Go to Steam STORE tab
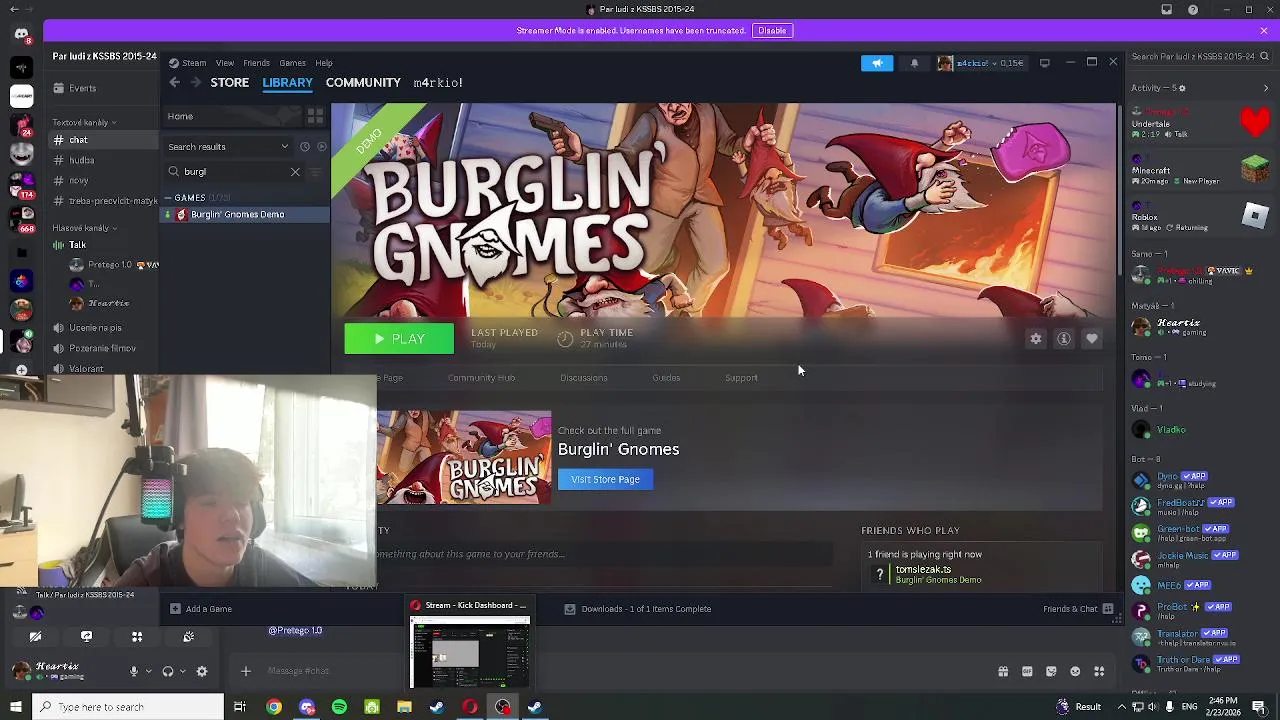1280x720 pixels. [229, 83]
